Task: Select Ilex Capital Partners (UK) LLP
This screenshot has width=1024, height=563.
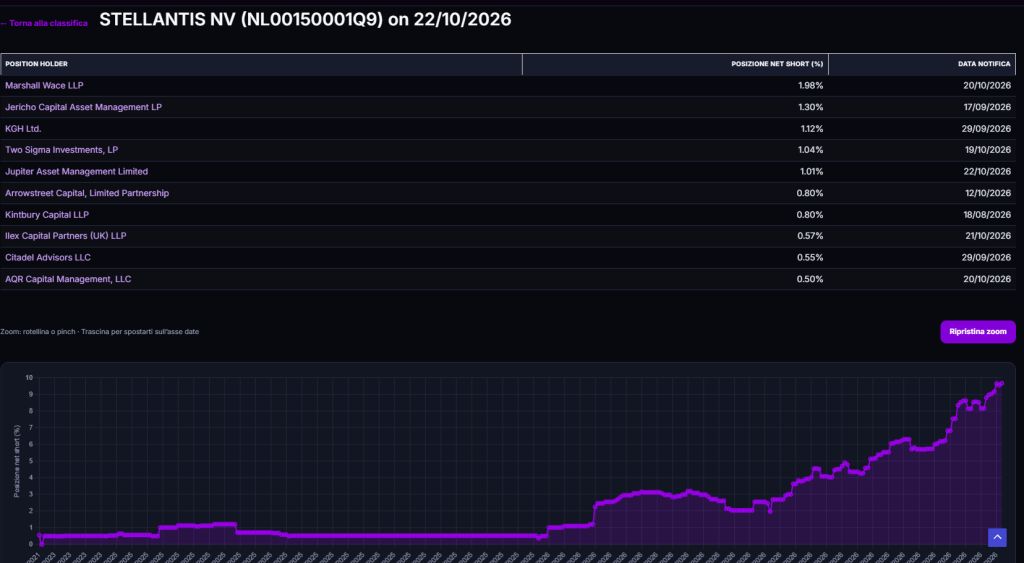Action: click(x=66, y=236)
